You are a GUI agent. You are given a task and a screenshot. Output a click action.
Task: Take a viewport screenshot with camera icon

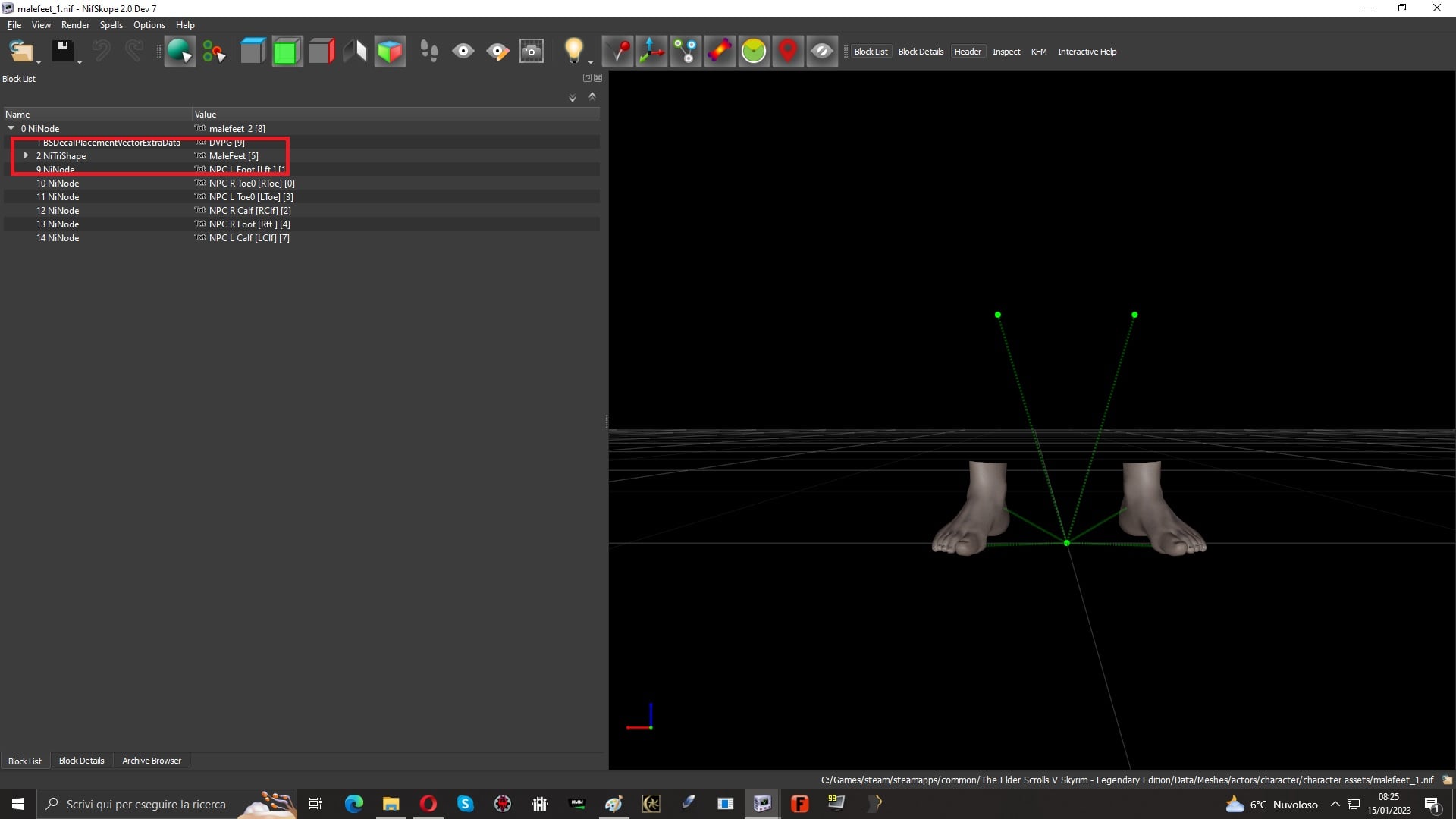pyautogui.click(x=532, y=52)
